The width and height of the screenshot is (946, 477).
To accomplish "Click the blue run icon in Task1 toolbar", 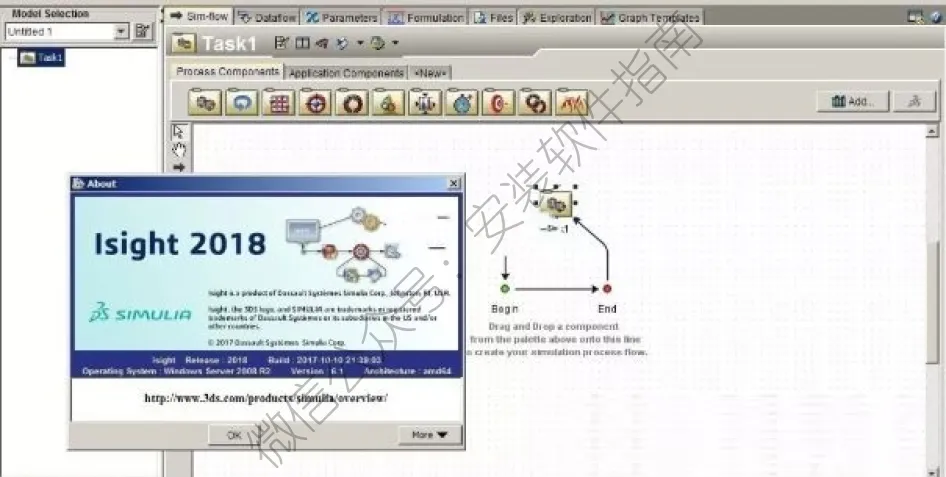I will tap(342, 43).
